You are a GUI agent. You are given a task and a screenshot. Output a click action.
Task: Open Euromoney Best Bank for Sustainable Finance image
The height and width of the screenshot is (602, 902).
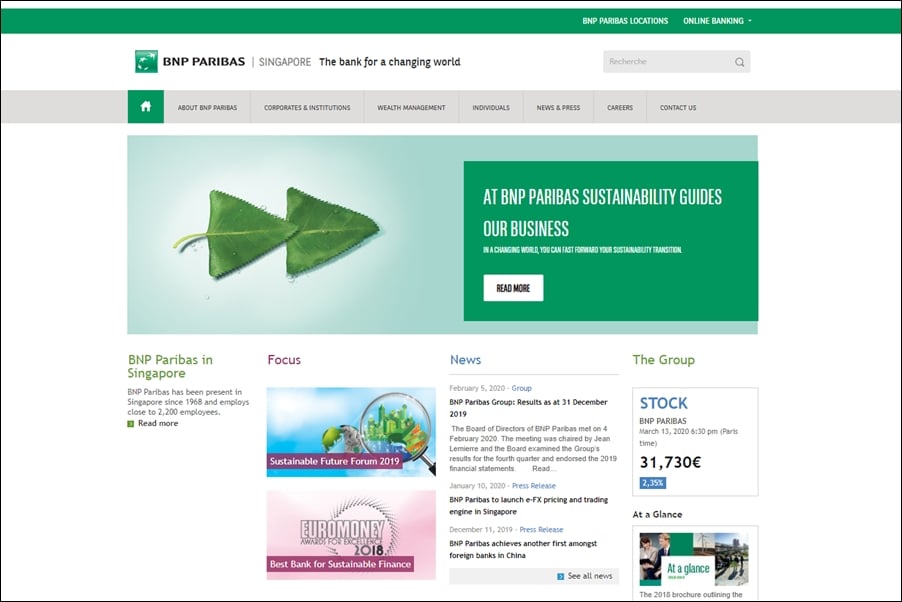pos(351,535)
